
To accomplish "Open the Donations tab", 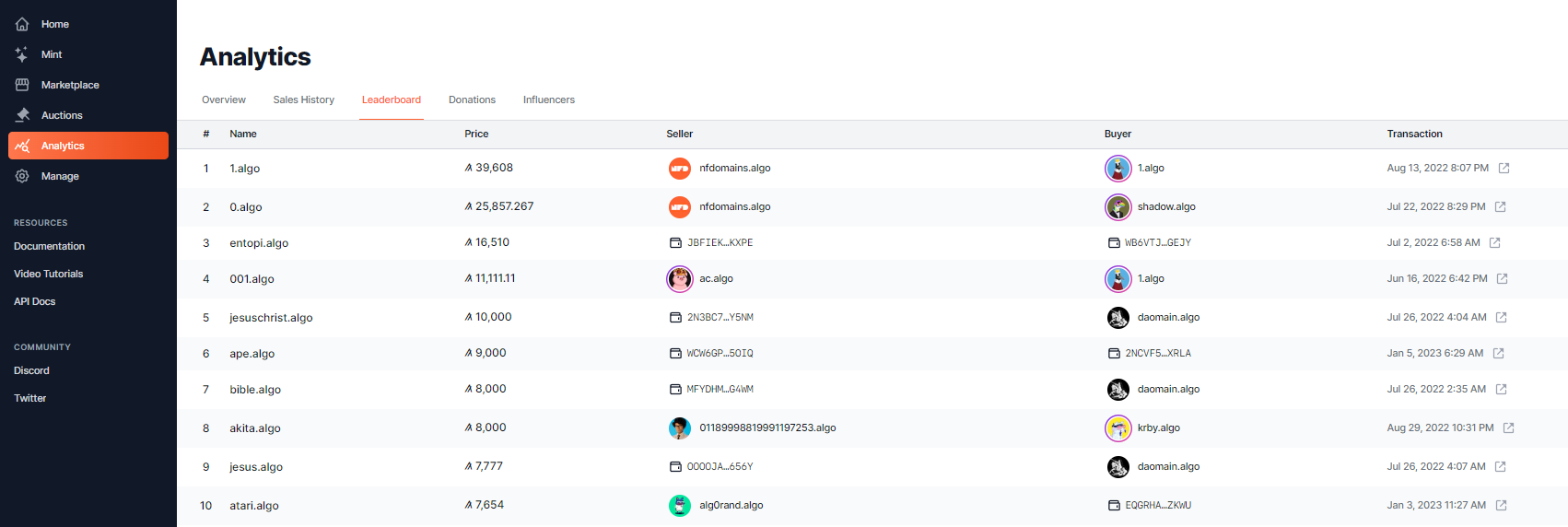I will point(472,100).
